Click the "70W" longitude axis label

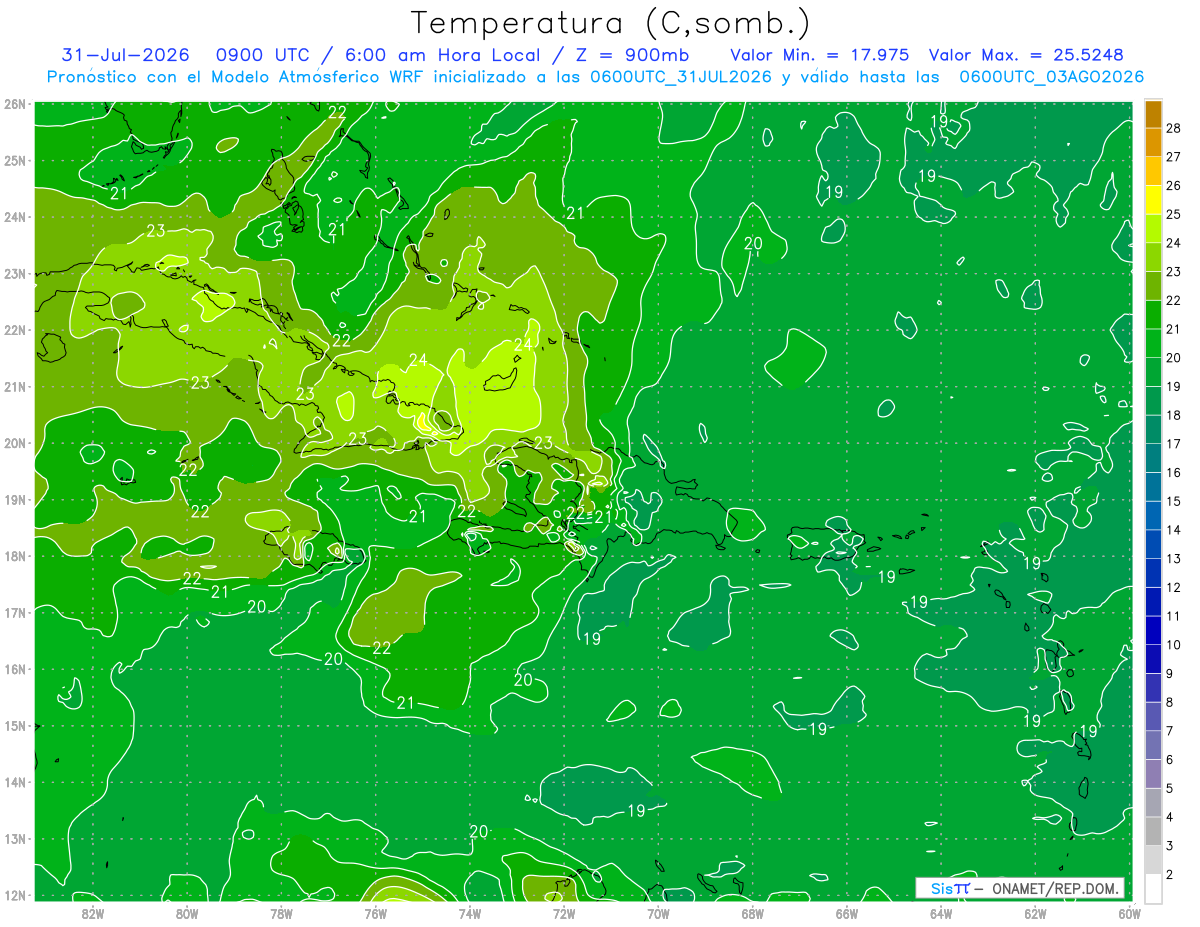[658, 913]
